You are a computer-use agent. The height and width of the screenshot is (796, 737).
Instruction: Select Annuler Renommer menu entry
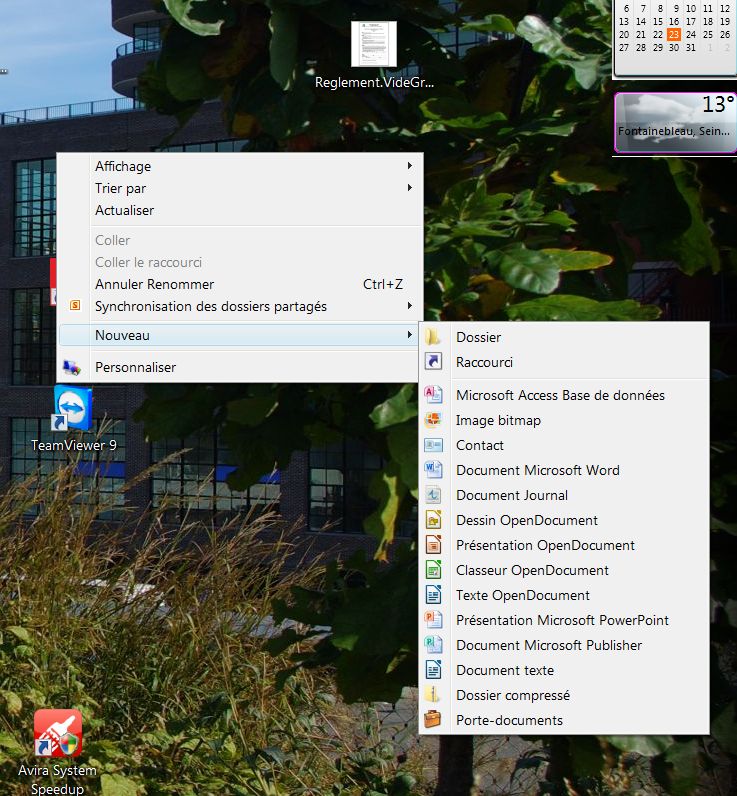[x=154, y=284]
